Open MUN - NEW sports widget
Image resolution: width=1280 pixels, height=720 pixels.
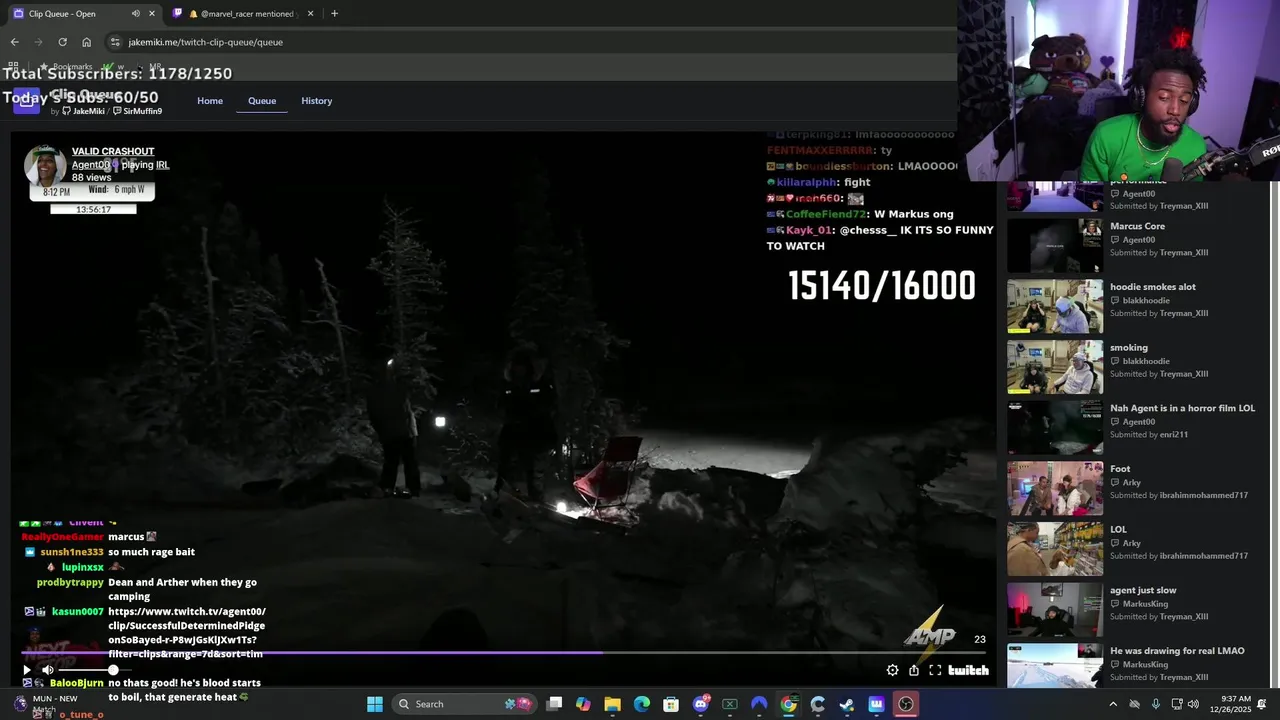click(x=45, y=704)
